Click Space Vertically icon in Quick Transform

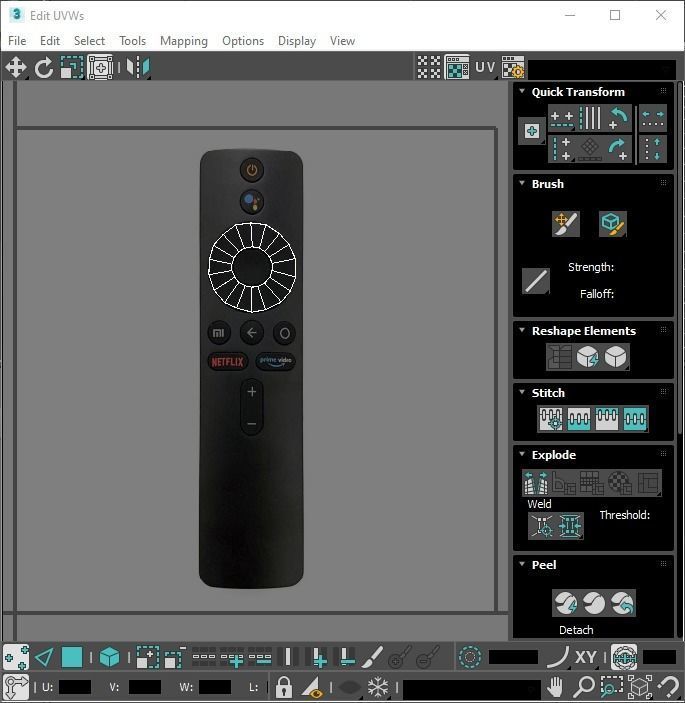(653, 149)
